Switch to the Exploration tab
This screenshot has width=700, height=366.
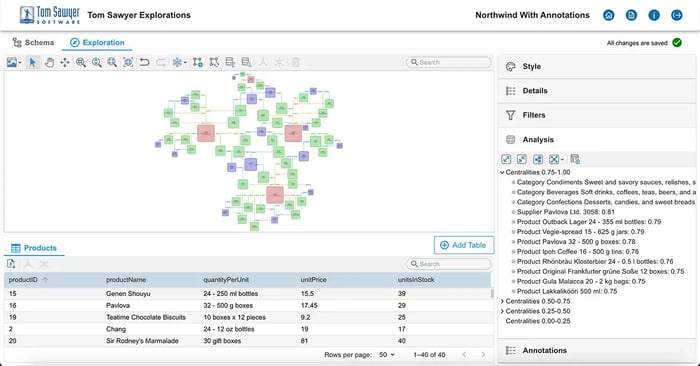point(97,42)
